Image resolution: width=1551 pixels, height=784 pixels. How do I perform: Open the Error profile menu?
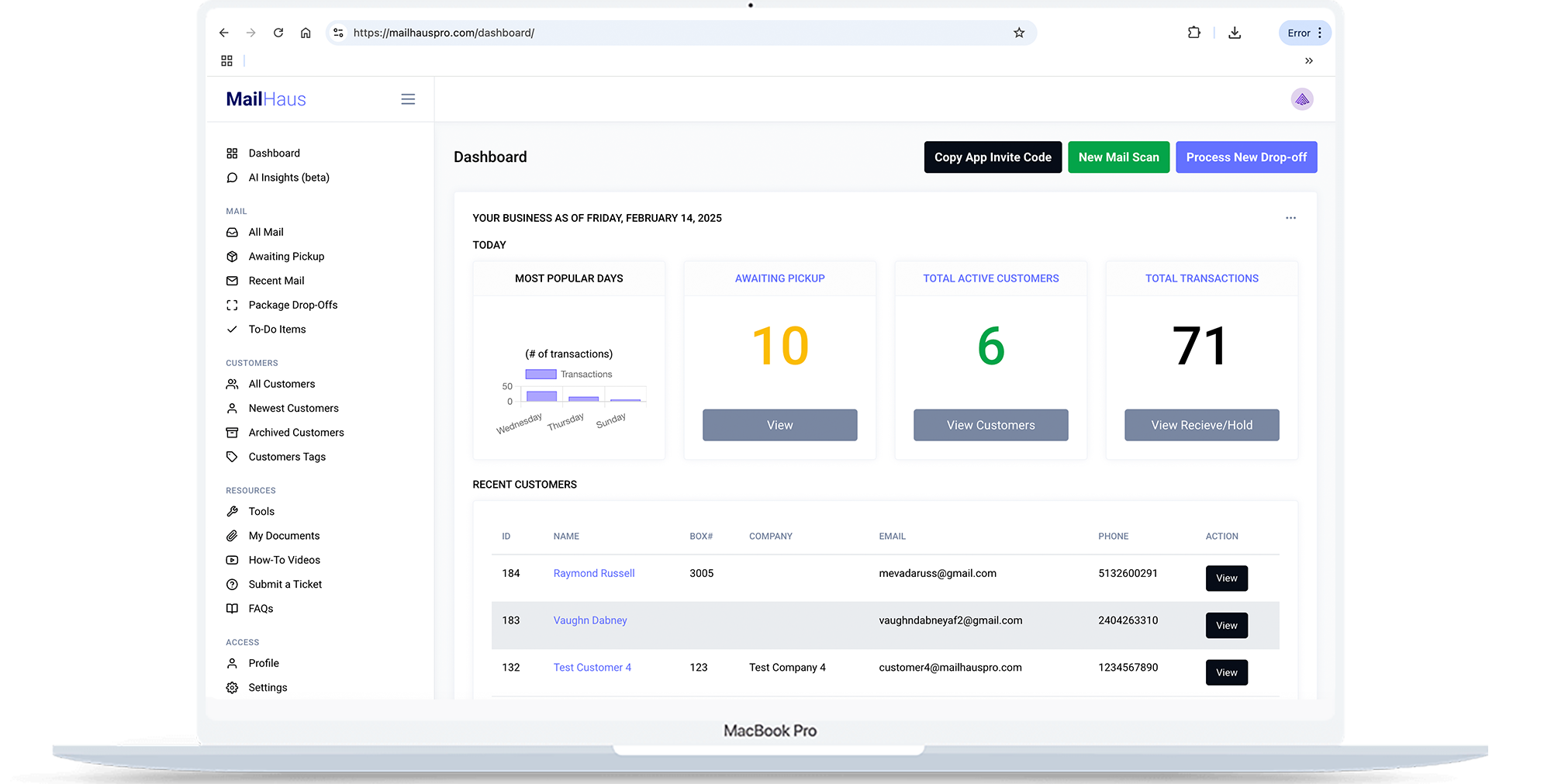point(1304,33)
